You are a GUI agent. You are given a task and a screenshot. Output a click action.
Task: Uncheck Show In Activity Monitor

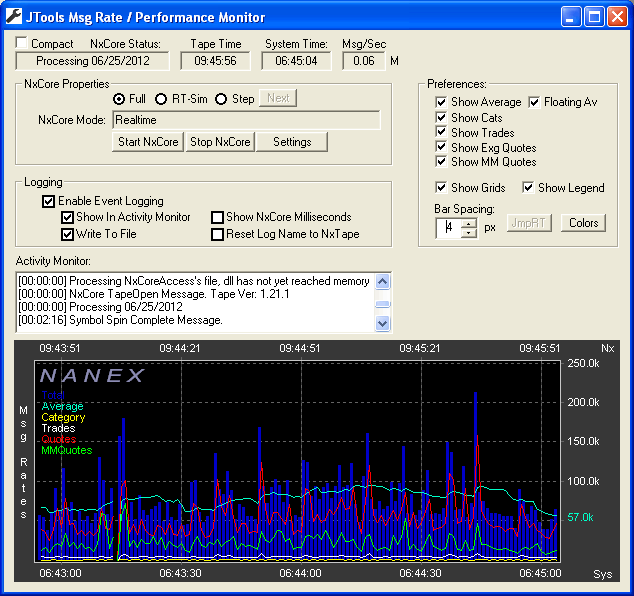[67, 218]
